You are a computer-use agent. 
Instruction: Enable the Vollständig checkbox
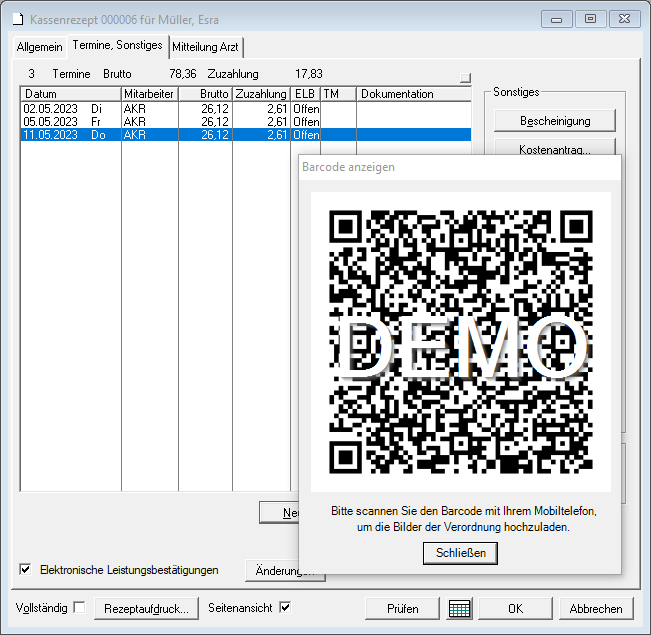79,608
